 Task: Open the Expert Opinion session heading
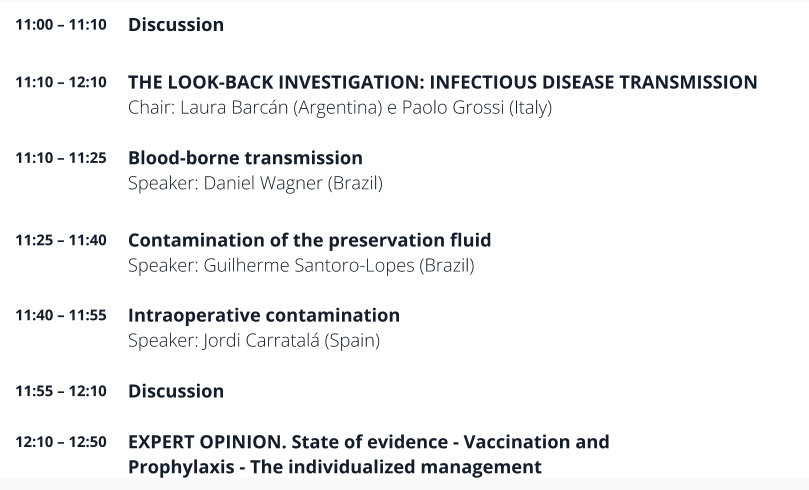[368, 441]
